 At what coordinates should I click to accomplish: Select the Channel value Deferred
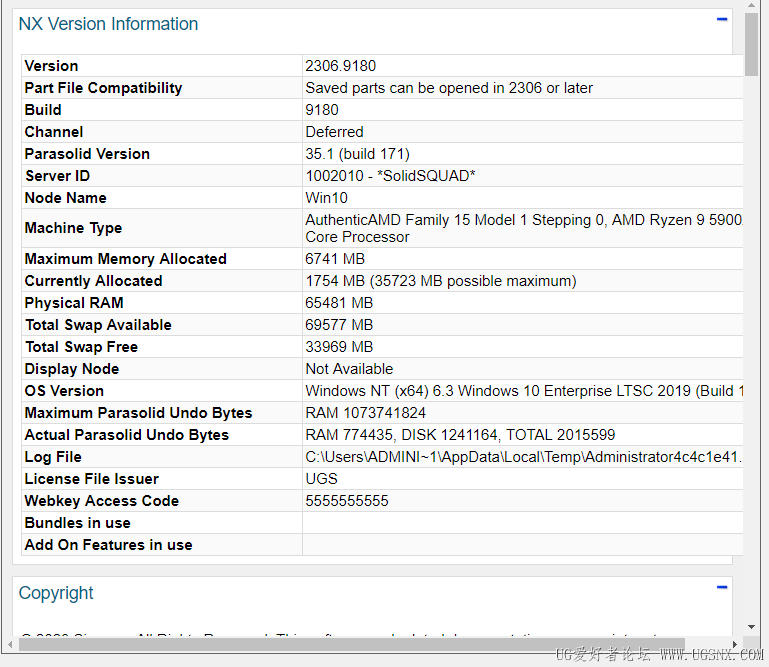334,132
